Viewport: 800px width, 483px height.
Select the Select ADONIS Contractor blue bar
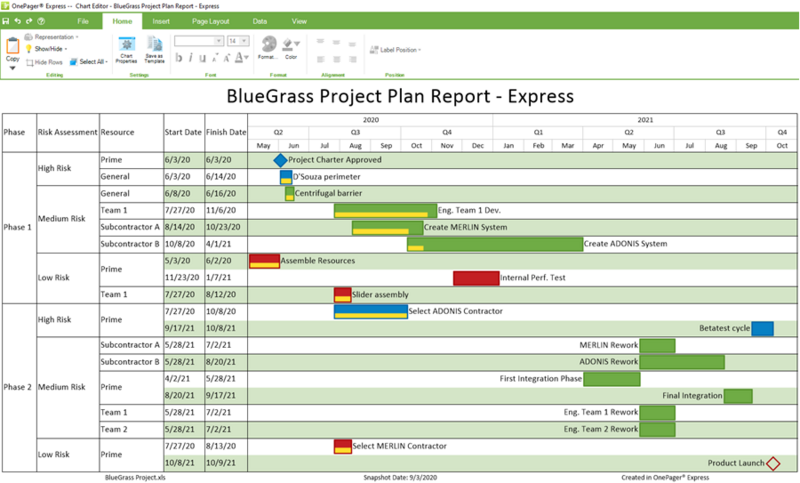pyautogui.click(x=371, y=312)
